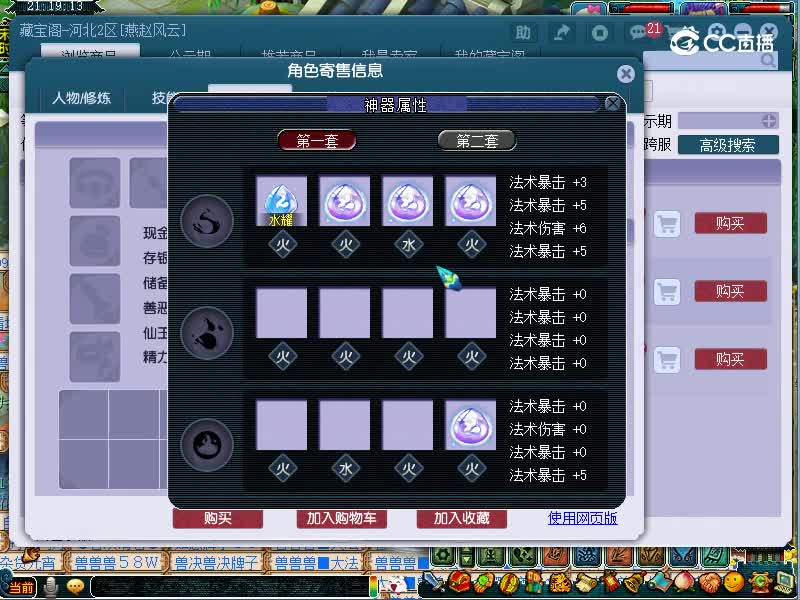Switch to the 第二套 artifact set
The height and width of the screenshot is (600, 800).
(x=477, y=140)
